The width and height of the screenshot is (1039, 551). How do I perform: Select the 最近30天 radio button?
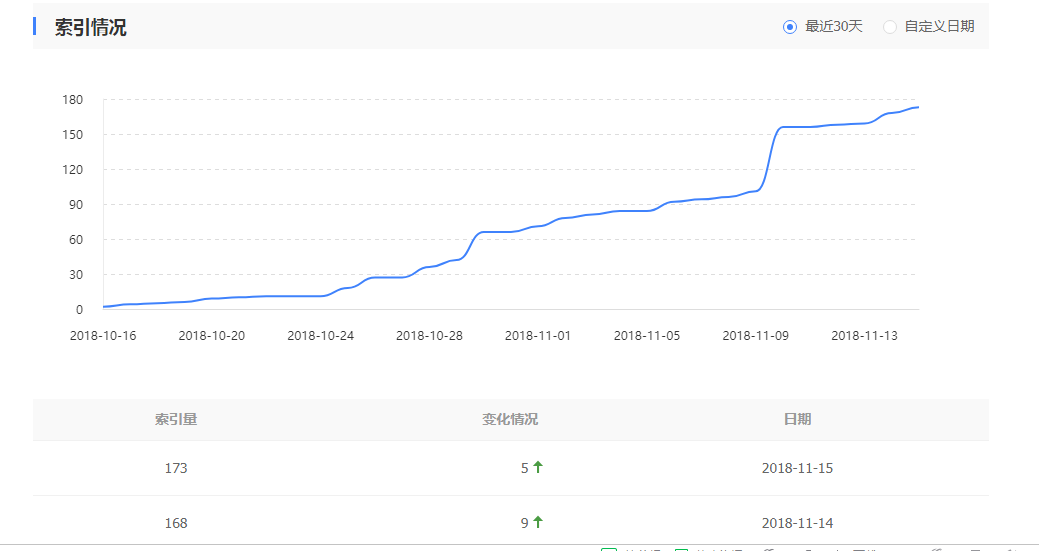tap(790, 27)
